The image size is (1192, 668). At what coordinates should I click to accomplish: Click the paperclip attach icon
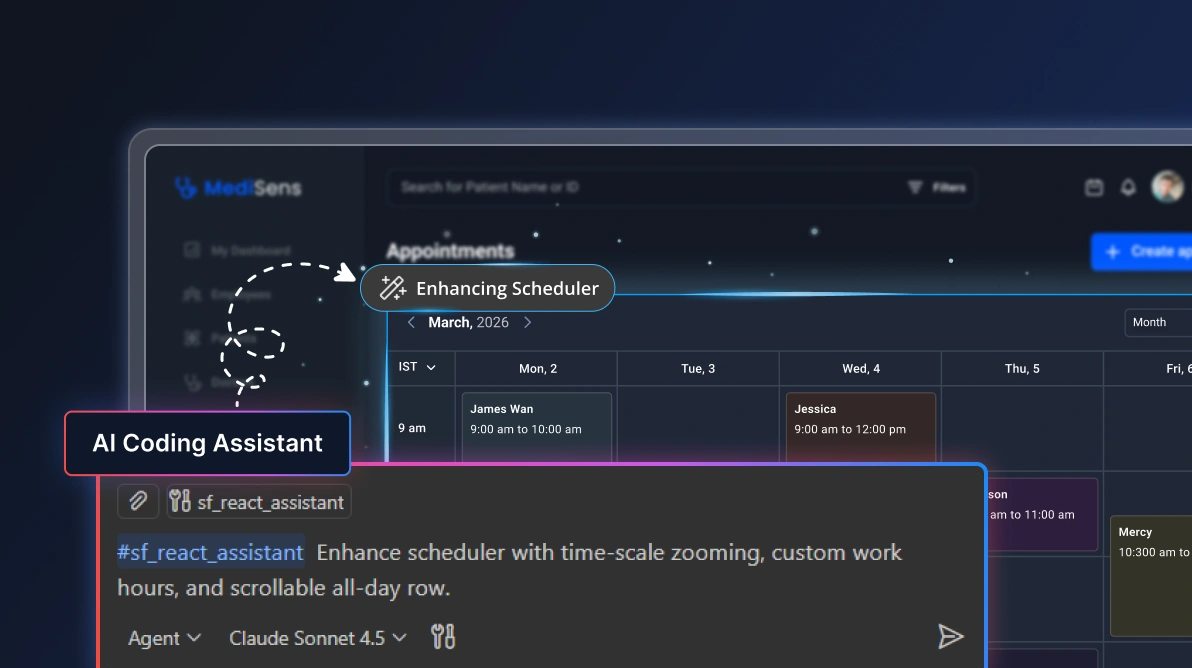coord(138,502)
